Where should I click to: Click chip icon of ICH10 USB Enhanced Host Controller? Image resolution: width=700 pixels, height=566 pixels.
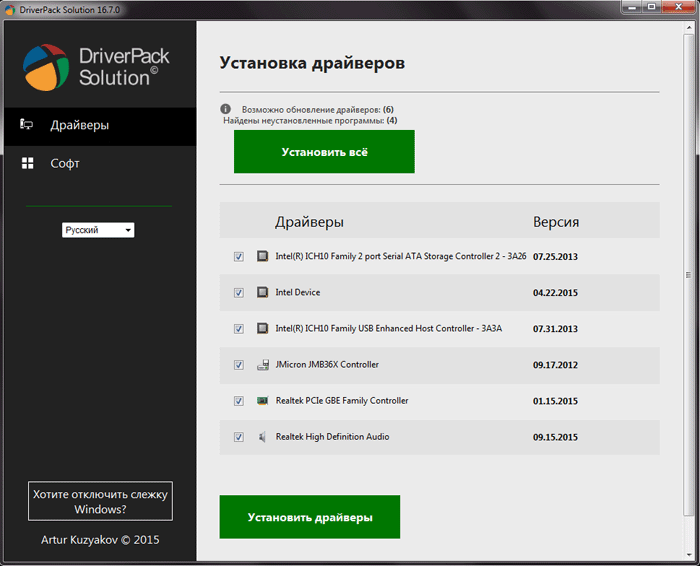tap(262, 329)
